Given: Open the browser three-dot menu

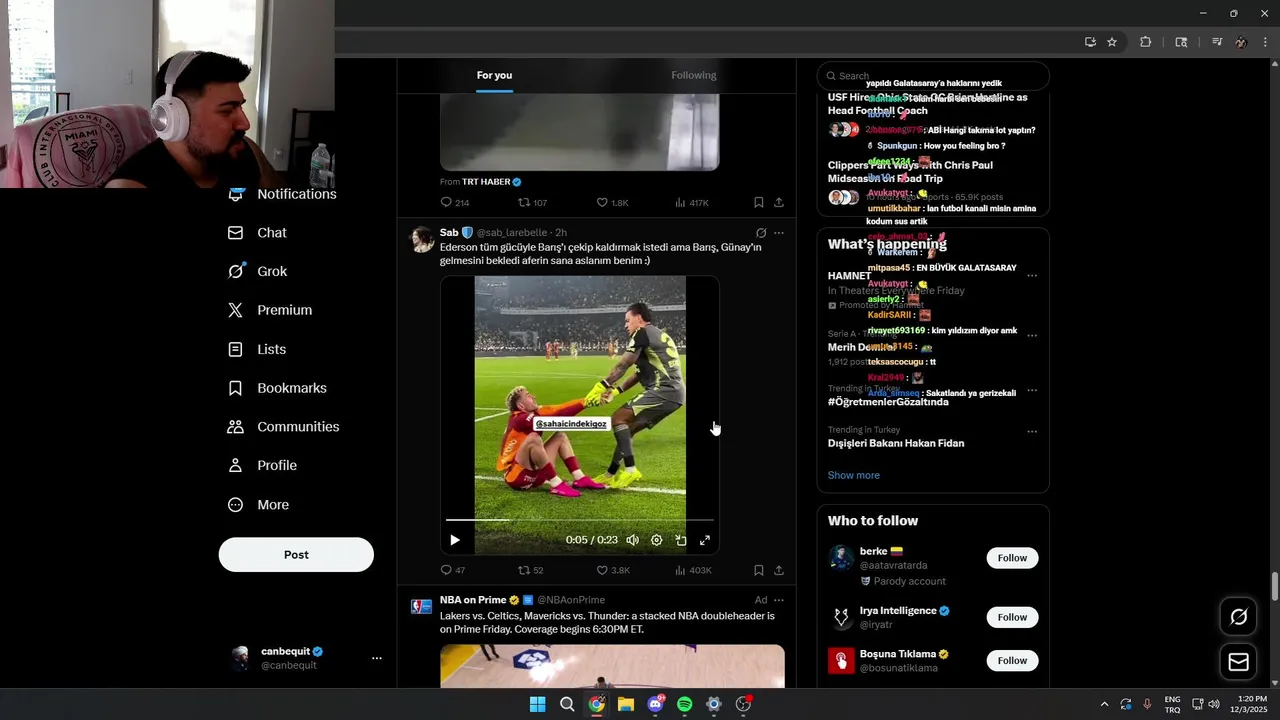Looking at the screenshot, I should pyautogui.click(x=1266, y=42).
